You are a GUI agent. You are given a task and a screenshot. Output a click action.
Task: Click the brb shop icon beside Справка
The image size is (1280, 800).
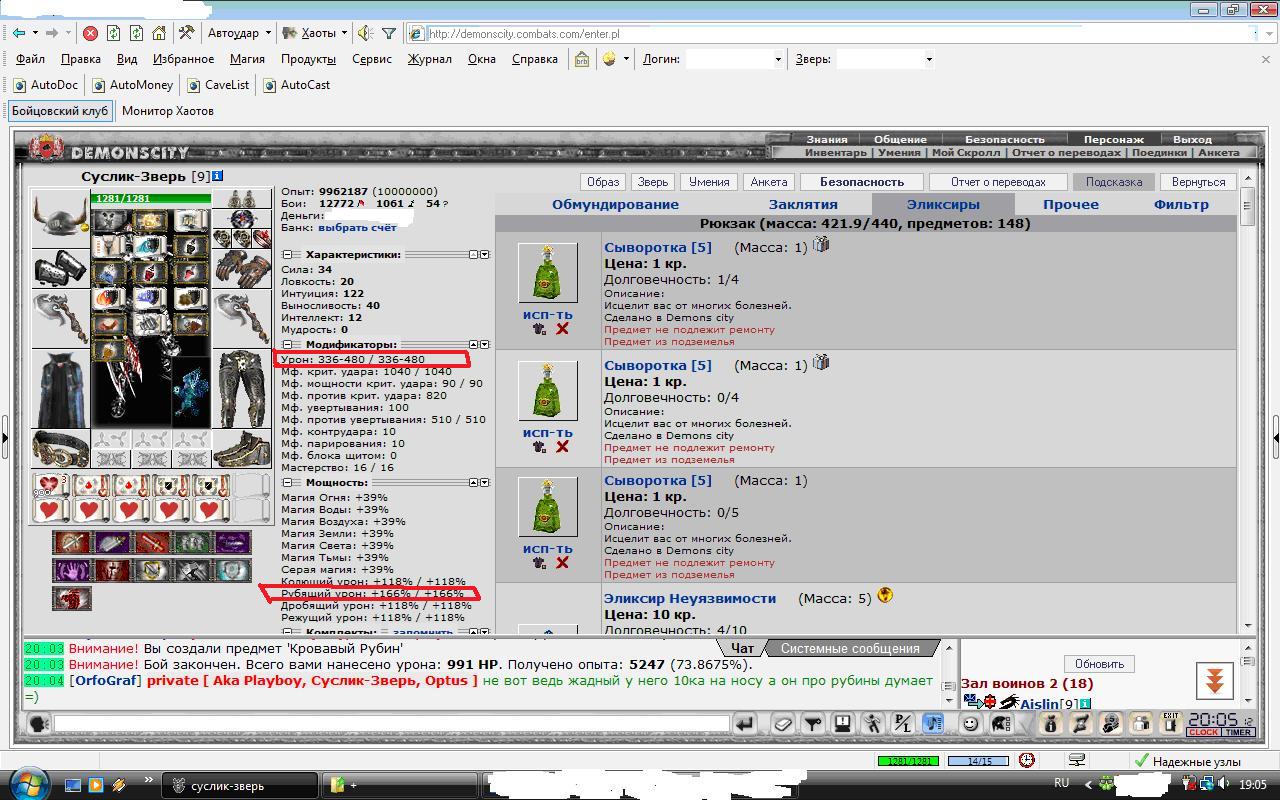click(582, 59)
